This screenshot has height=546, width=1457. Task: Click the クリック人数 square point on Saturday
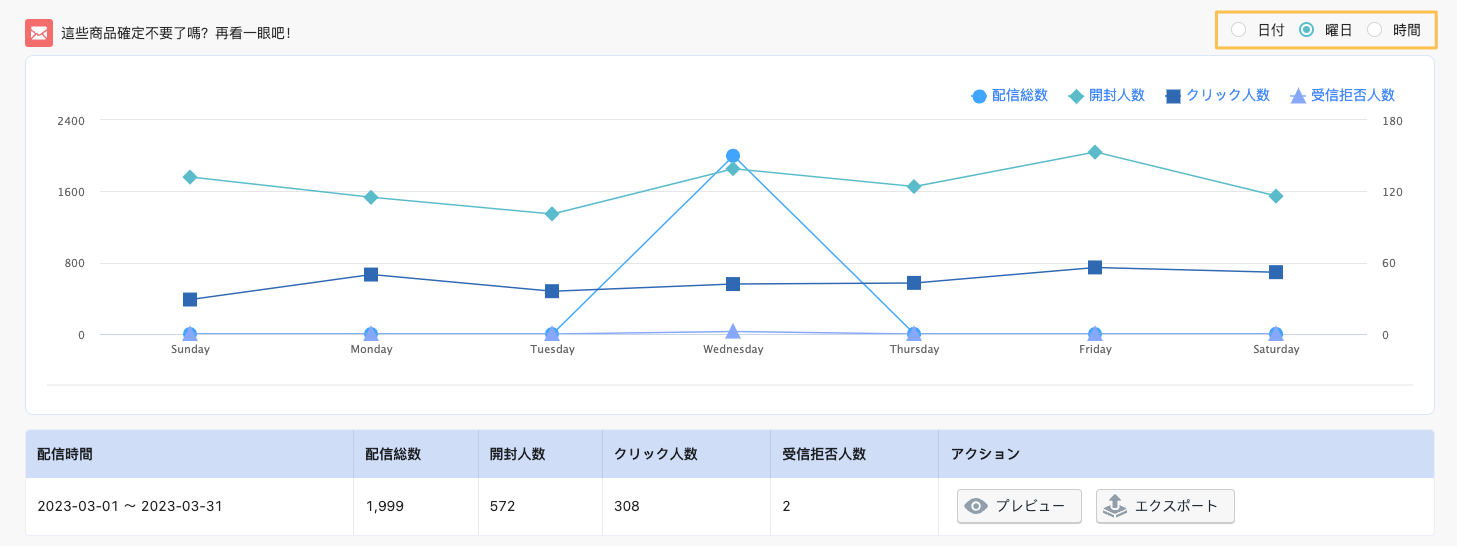pos(1276,272)
